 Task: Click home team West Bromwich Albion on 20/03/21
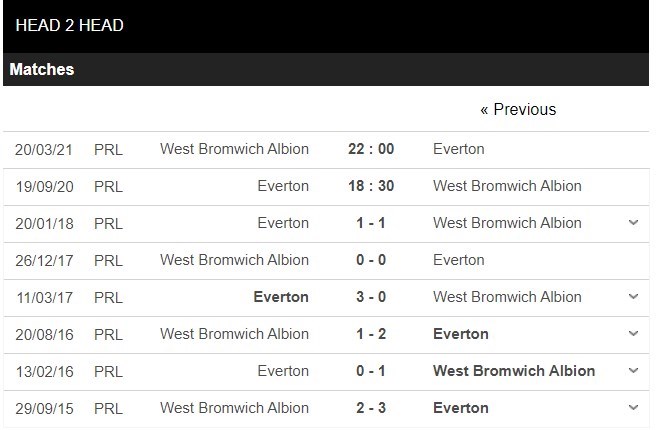point(234,149)
